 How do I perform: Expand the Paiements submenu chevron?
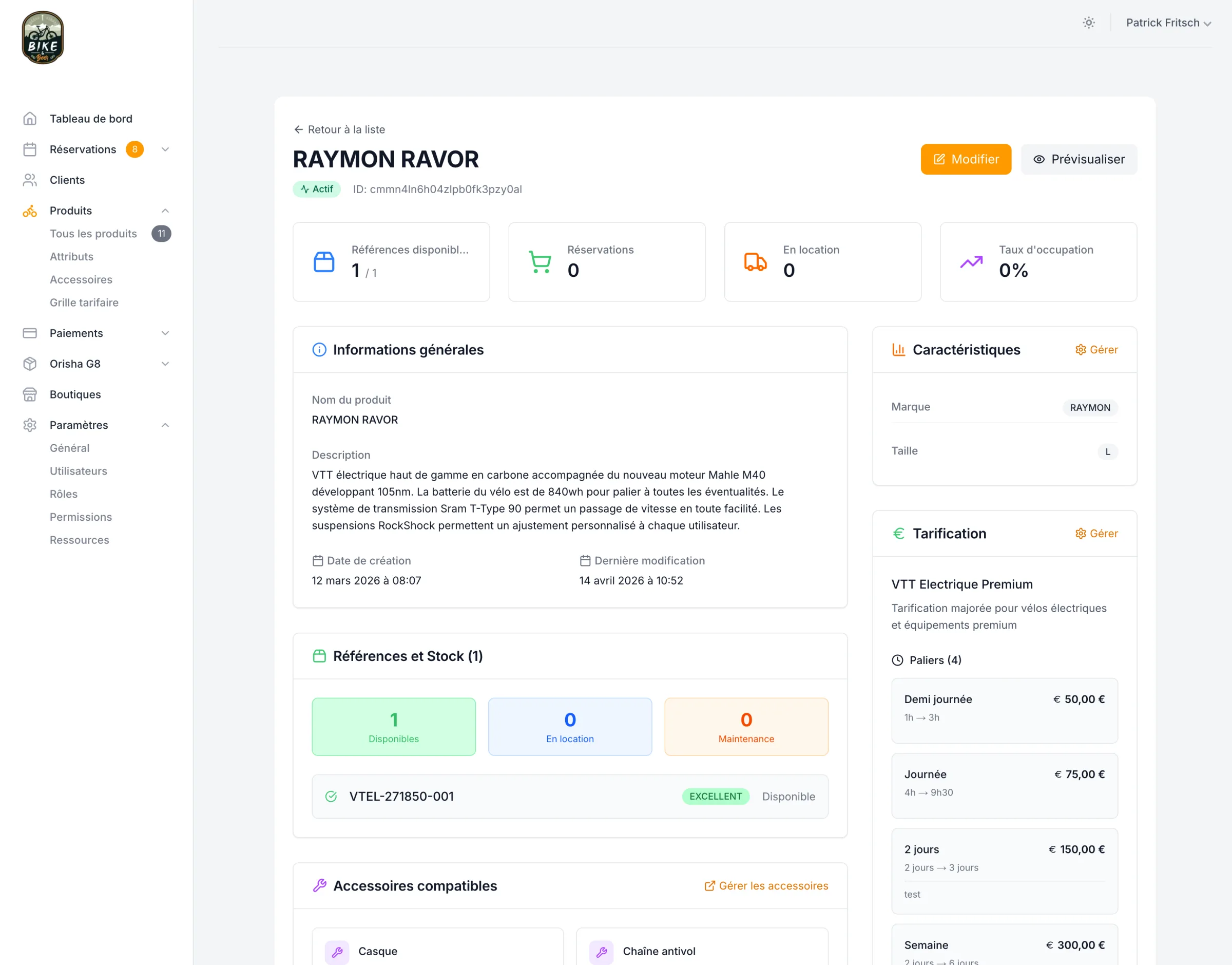165,333
